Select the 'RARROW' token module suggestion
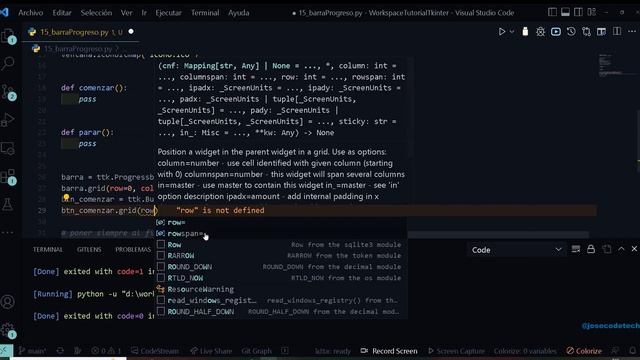The width and height of the screenshot is (640, 360). click(281, 256)
